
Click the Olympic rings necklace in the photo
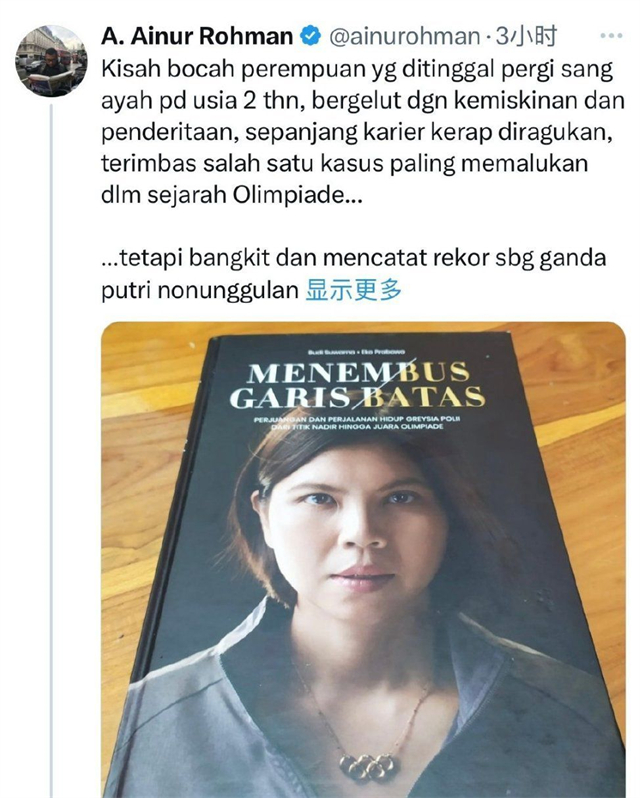(x=369, y=766)
